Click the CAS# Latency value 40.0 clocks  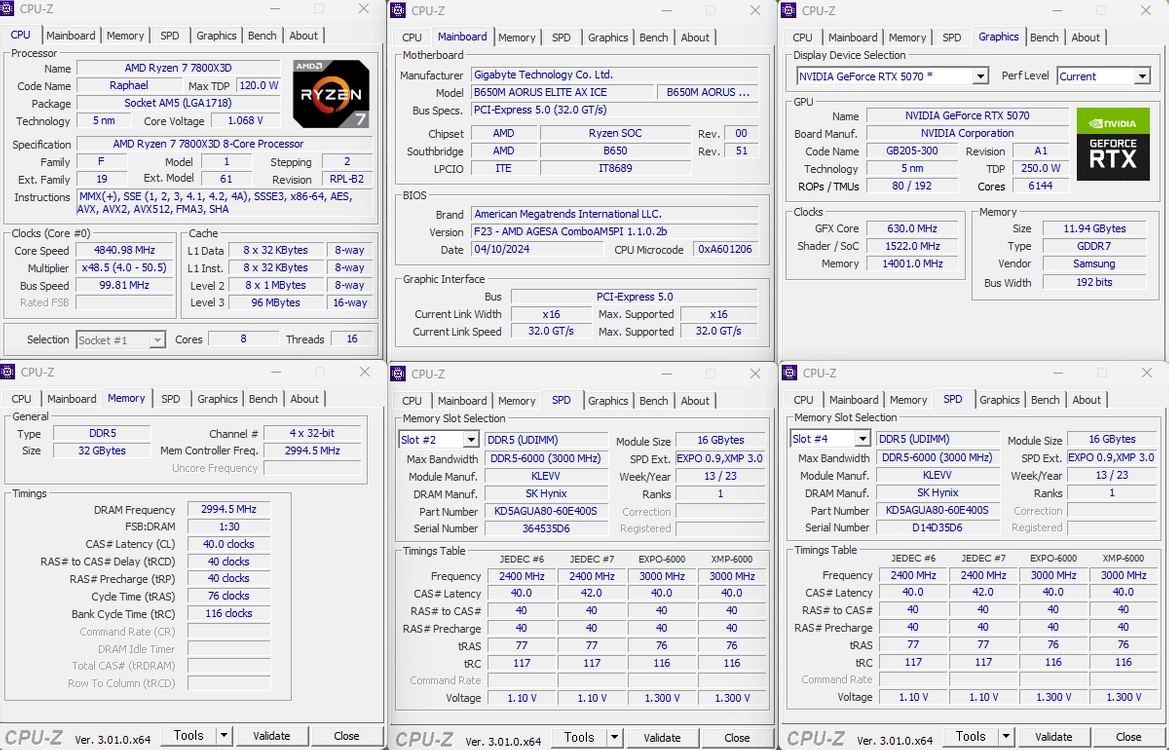(228, 544)
